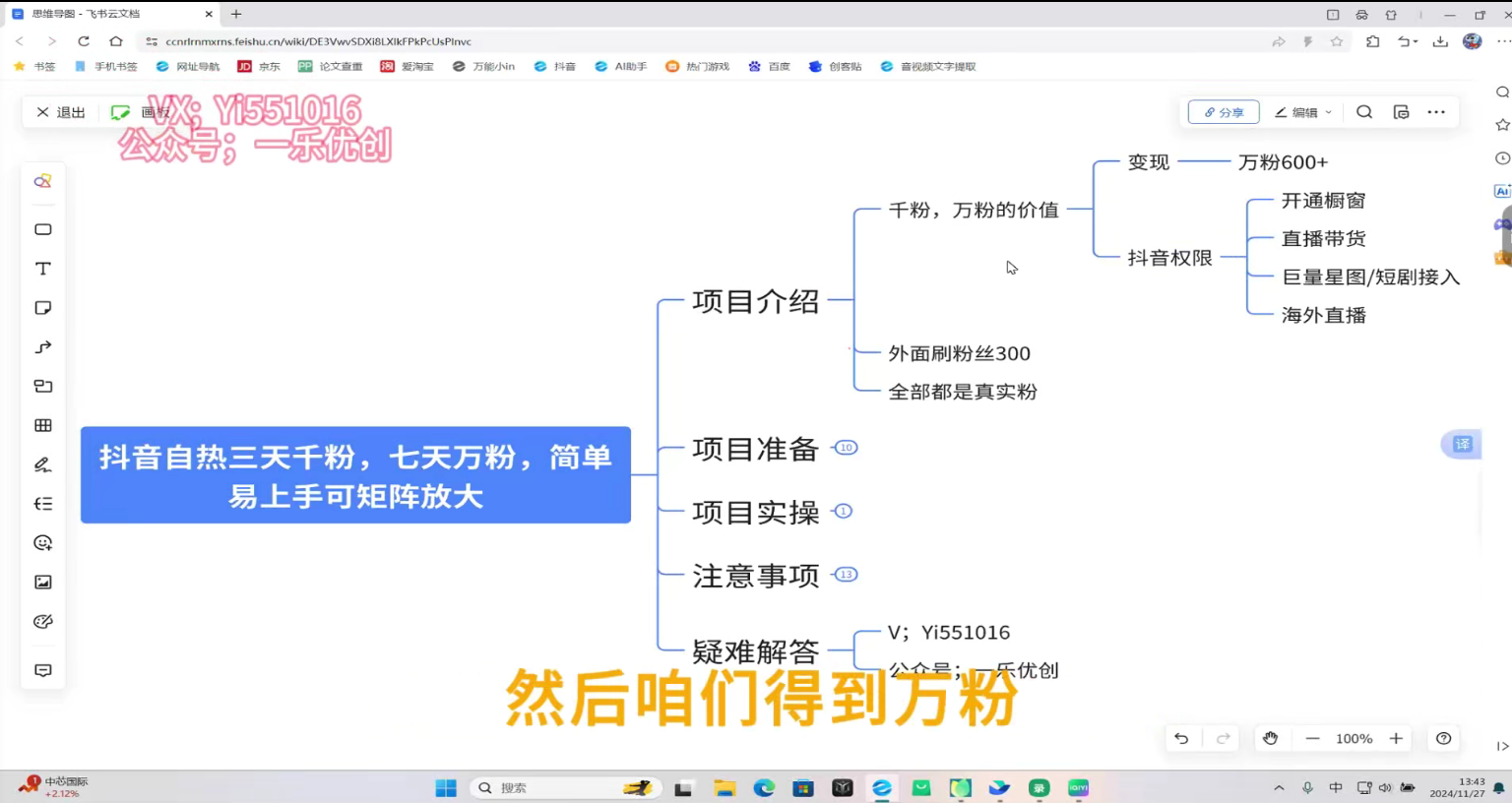
Task: Open the help question mark icon
Action: (1444, 739)
